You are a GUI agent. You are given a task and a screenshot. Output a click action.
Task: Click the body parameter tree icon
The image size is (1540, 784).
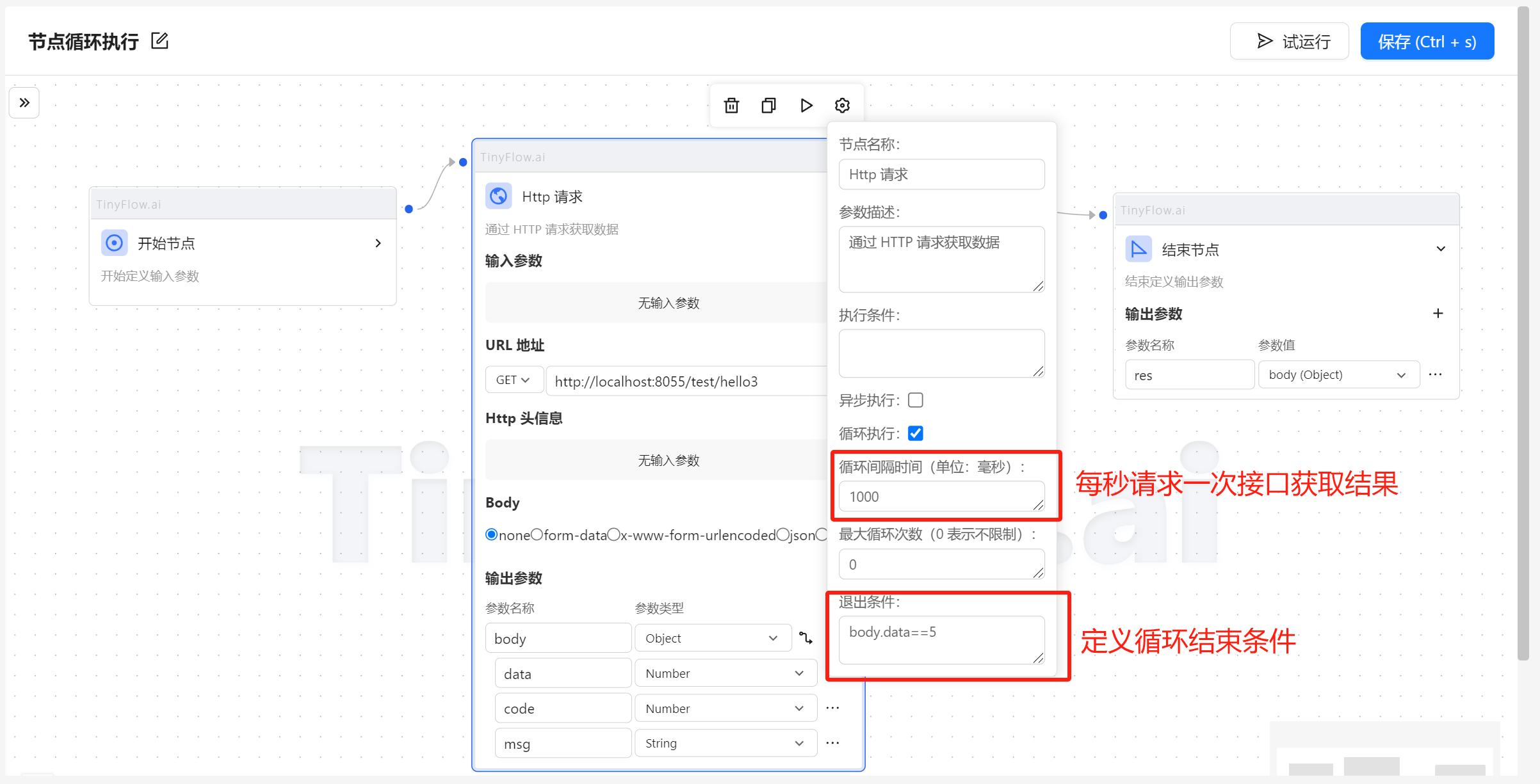tap(806, 638)
